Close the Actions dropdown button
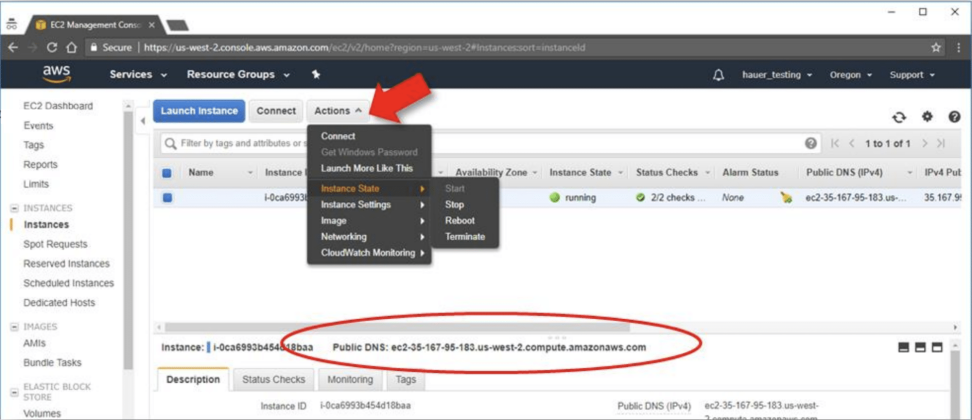 (x=338, y=111)
